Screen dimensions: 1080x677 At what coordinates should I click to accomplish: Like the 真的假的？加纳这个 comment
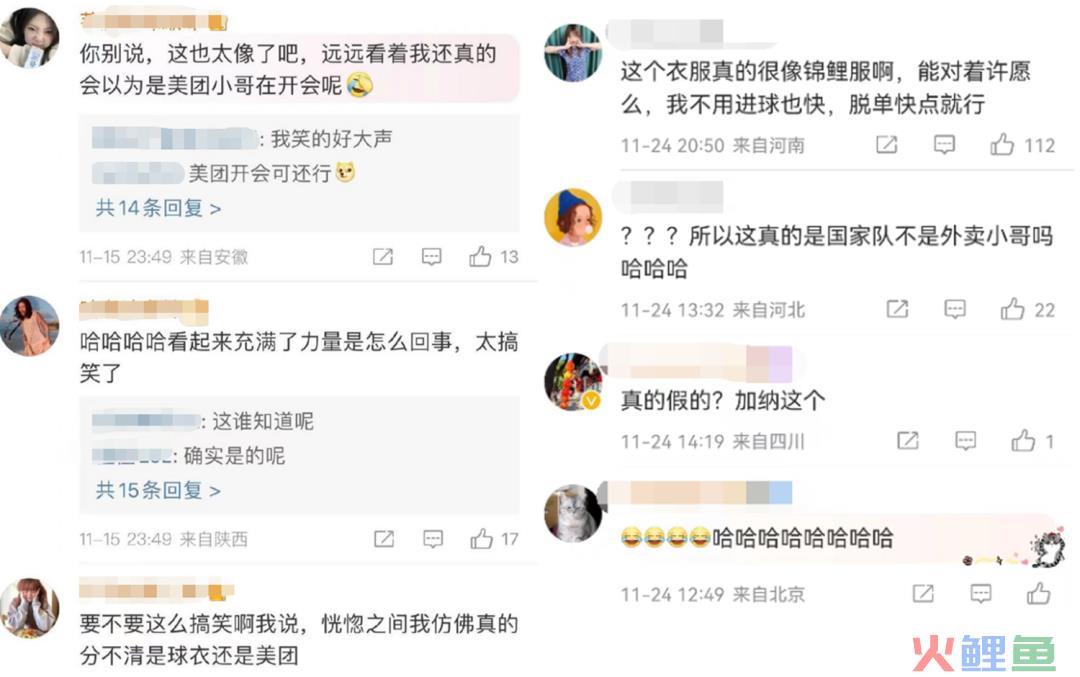coord(1023,441)
